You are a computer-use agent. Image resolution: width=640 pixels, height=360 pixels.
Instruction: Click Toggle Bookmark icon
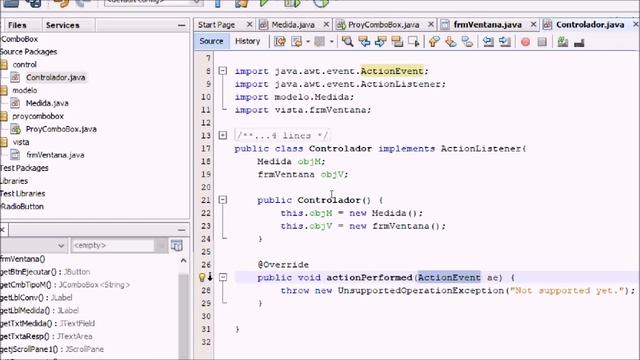[467, 42]
